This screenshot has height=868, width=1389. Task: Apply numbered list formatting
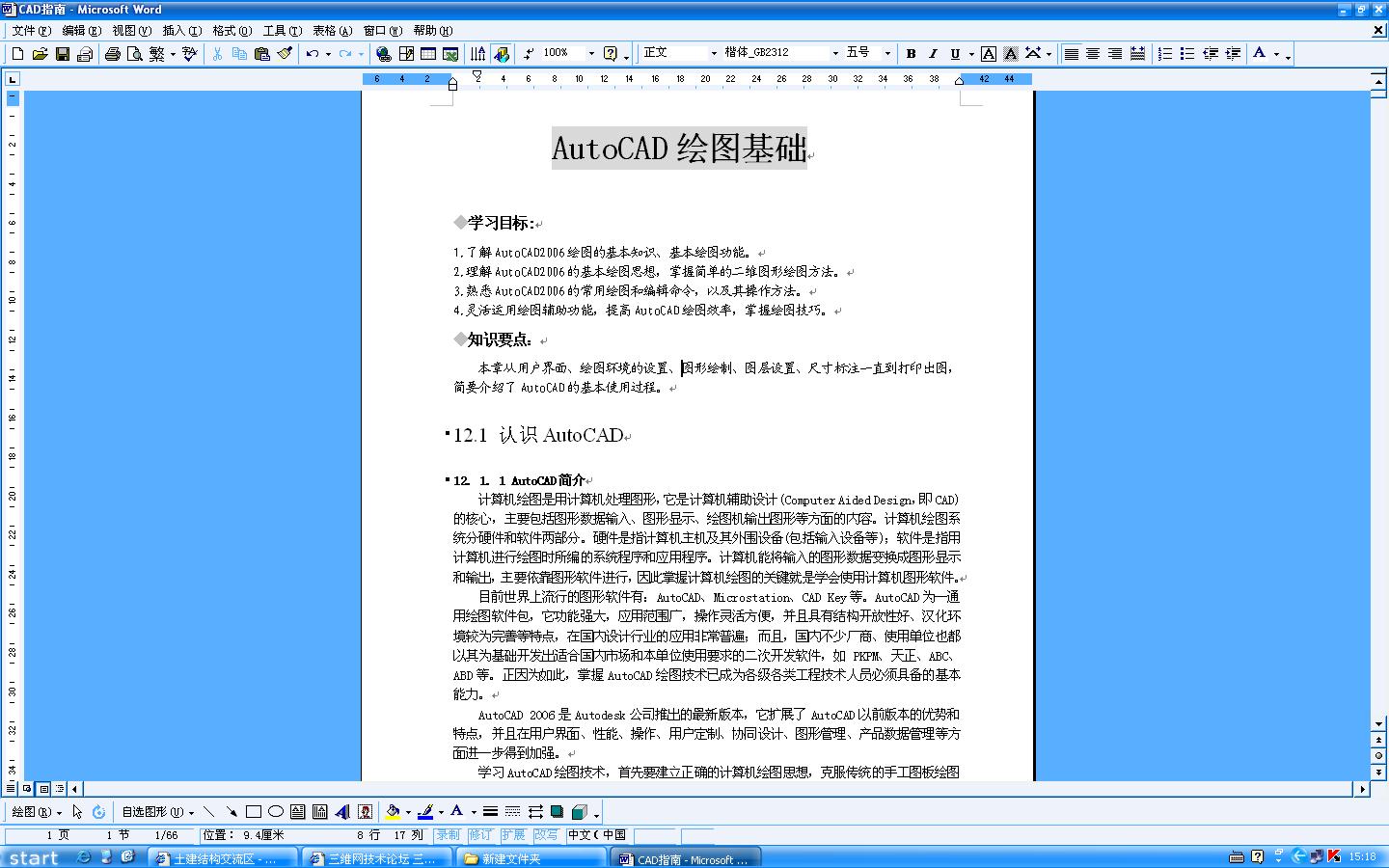pyautogui.click(x=1165, y=54)
